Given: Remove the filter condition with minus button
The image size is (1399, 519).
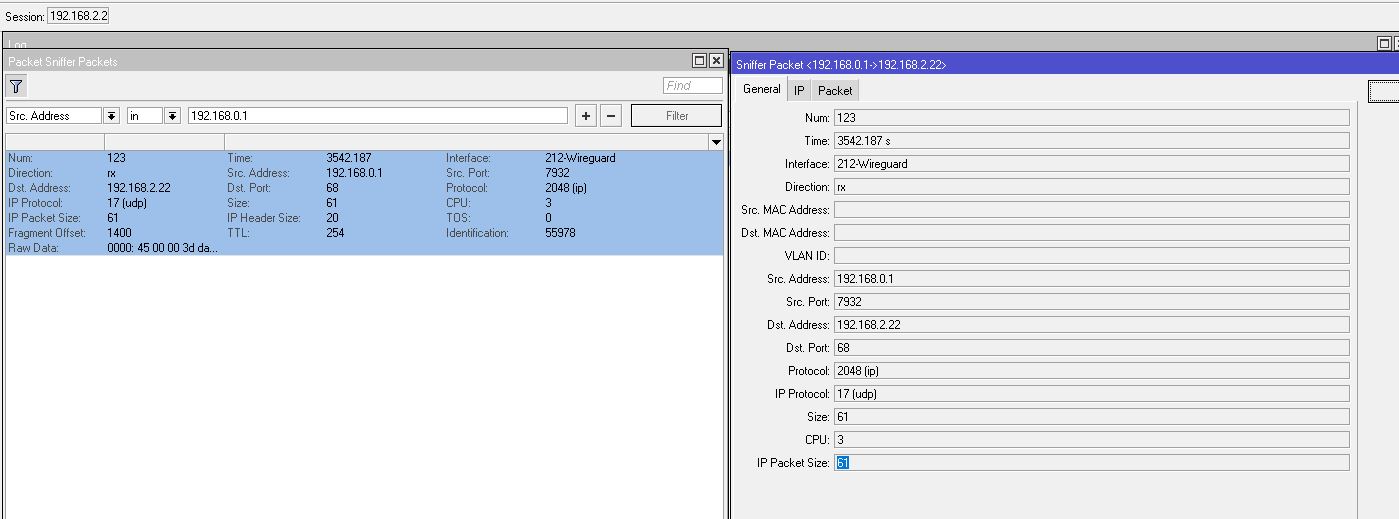Looking at the screenshot, I should click(612, 116).
